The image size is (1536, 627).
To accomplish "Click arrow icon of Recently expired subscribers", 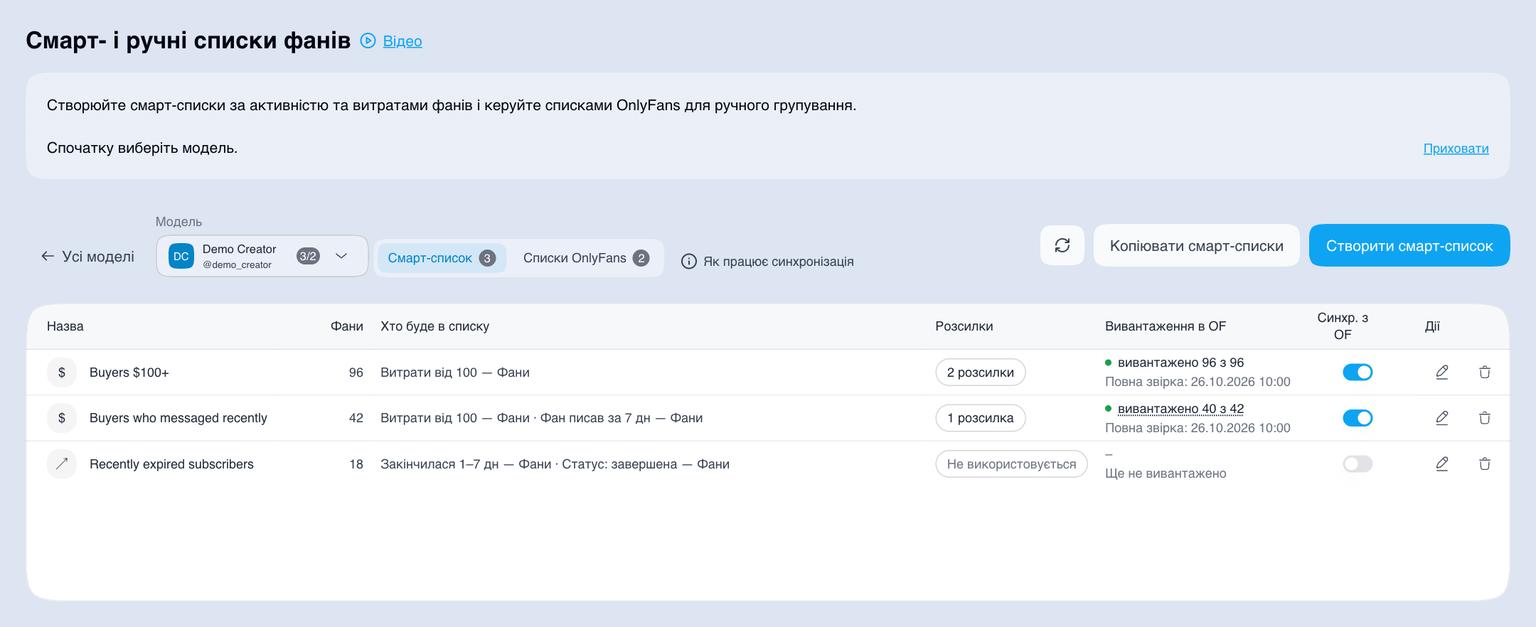I will point(62,464).
